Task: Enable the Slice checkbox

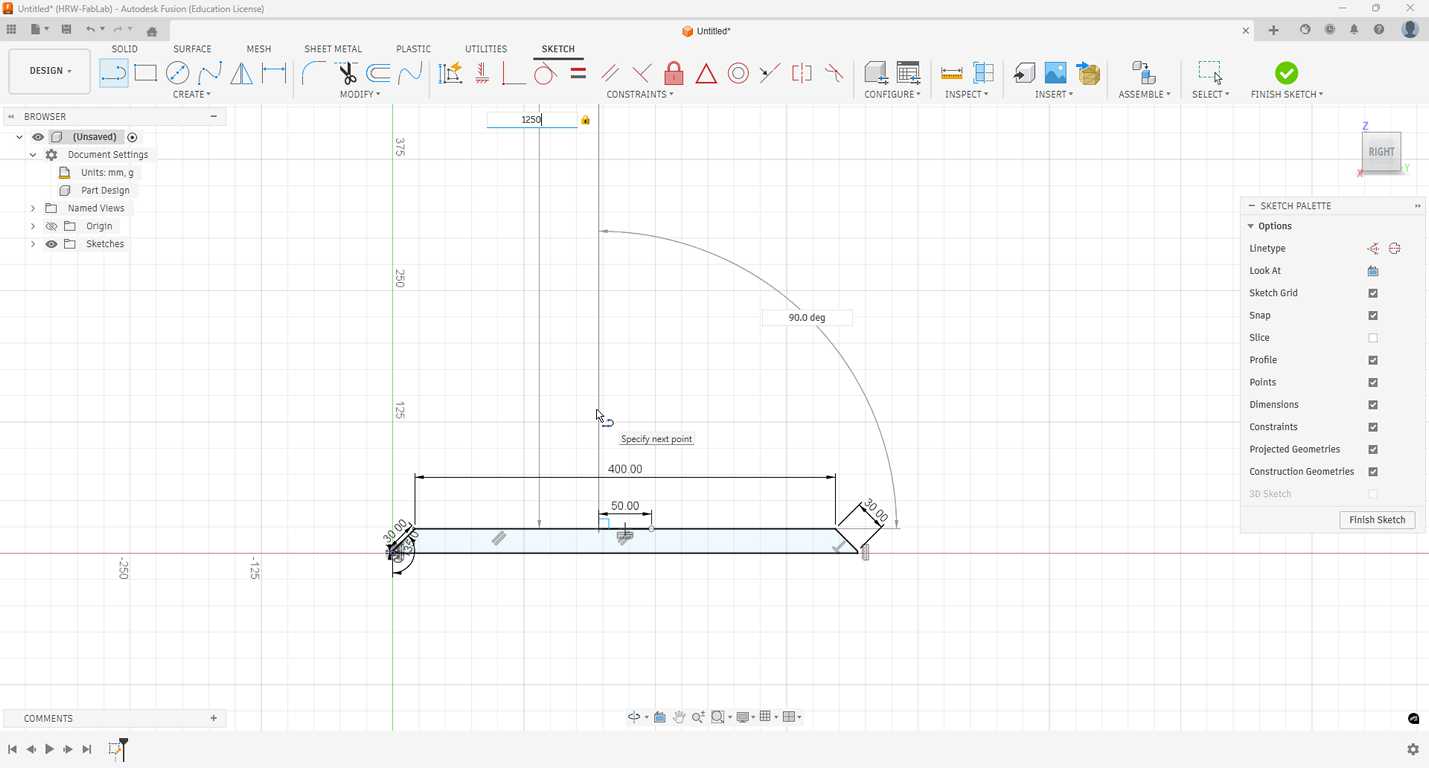Action: click(1373, 338)
